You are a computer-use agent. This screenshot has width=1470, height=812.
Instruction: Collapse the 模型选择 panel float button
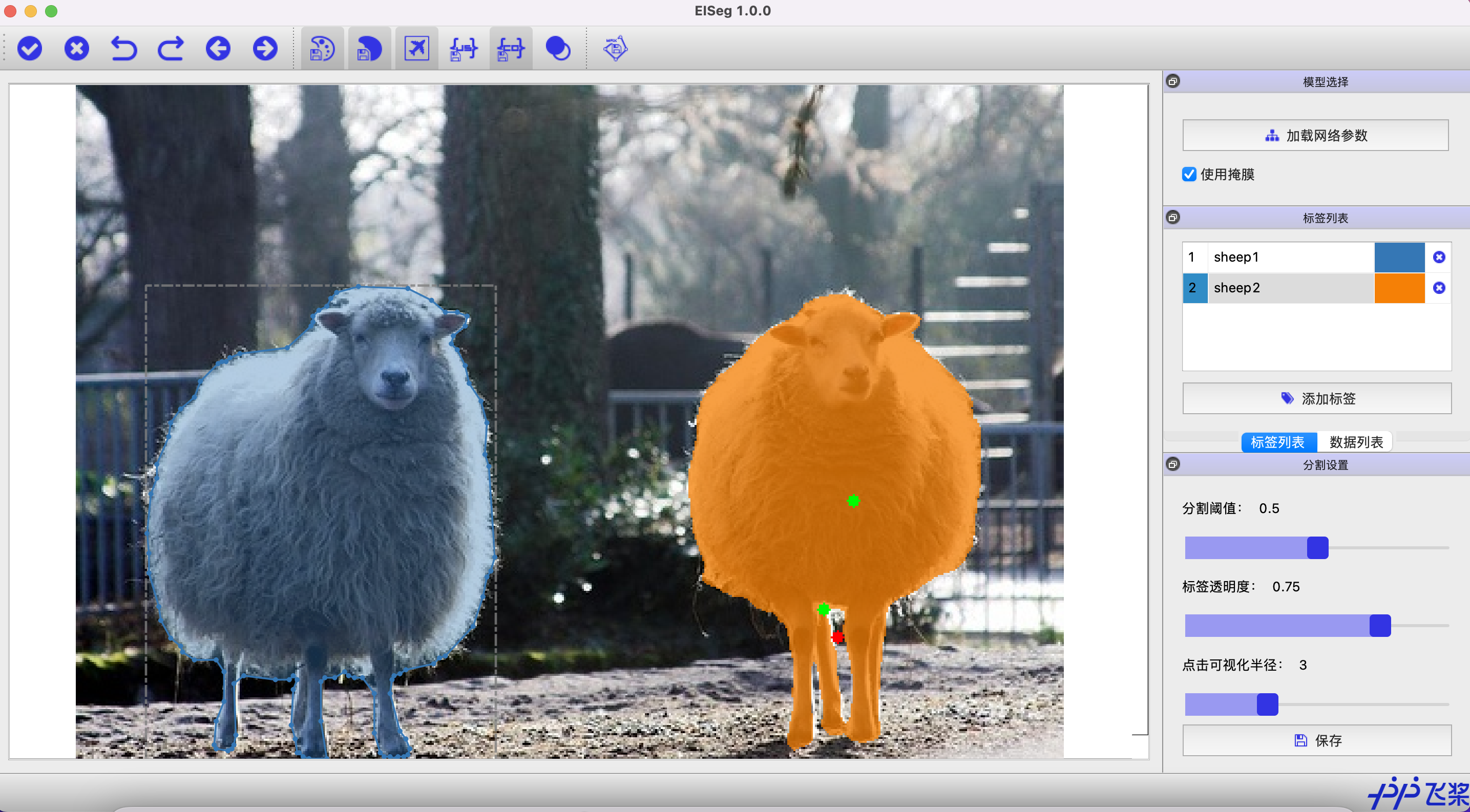click(1173, 81)
